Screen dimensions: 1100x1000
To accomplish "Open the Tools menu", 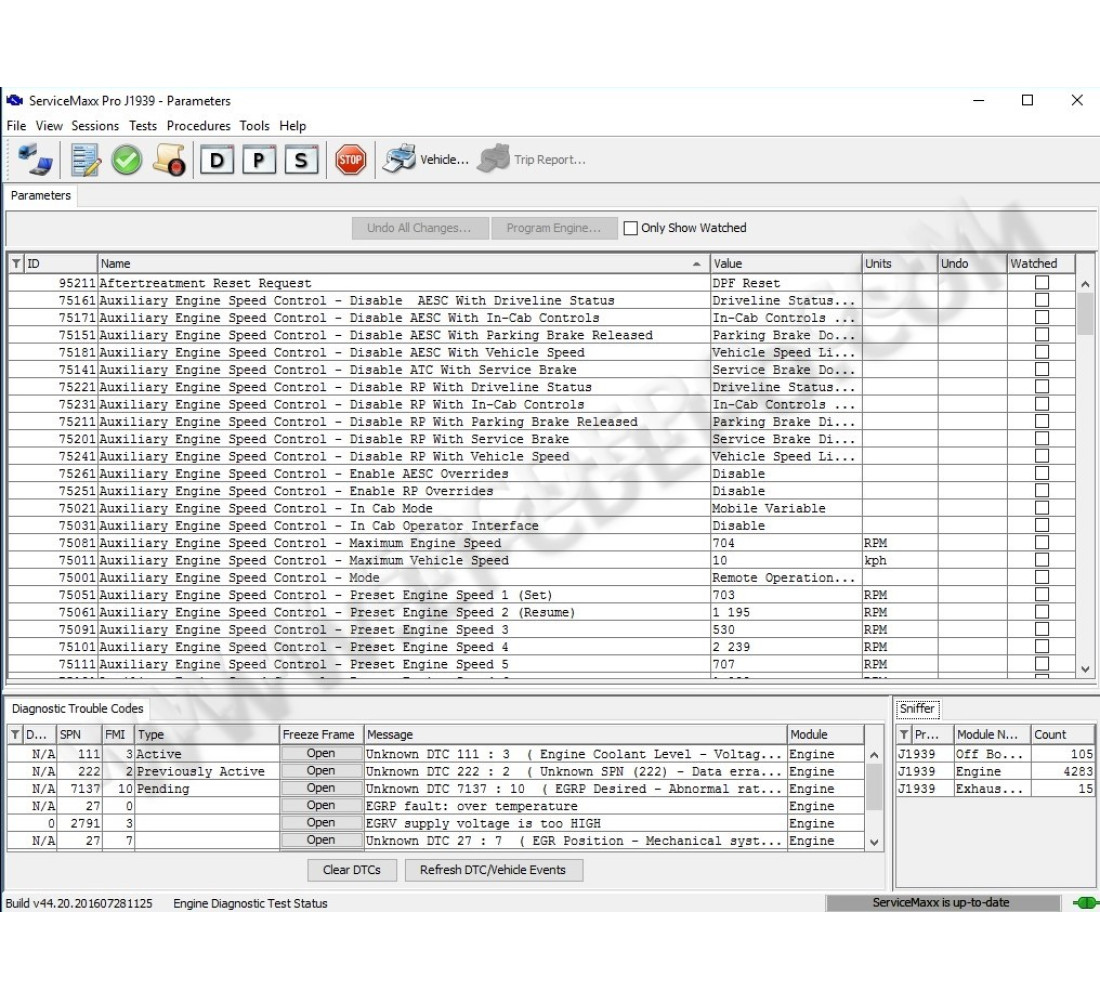I will tap(254, 126).
